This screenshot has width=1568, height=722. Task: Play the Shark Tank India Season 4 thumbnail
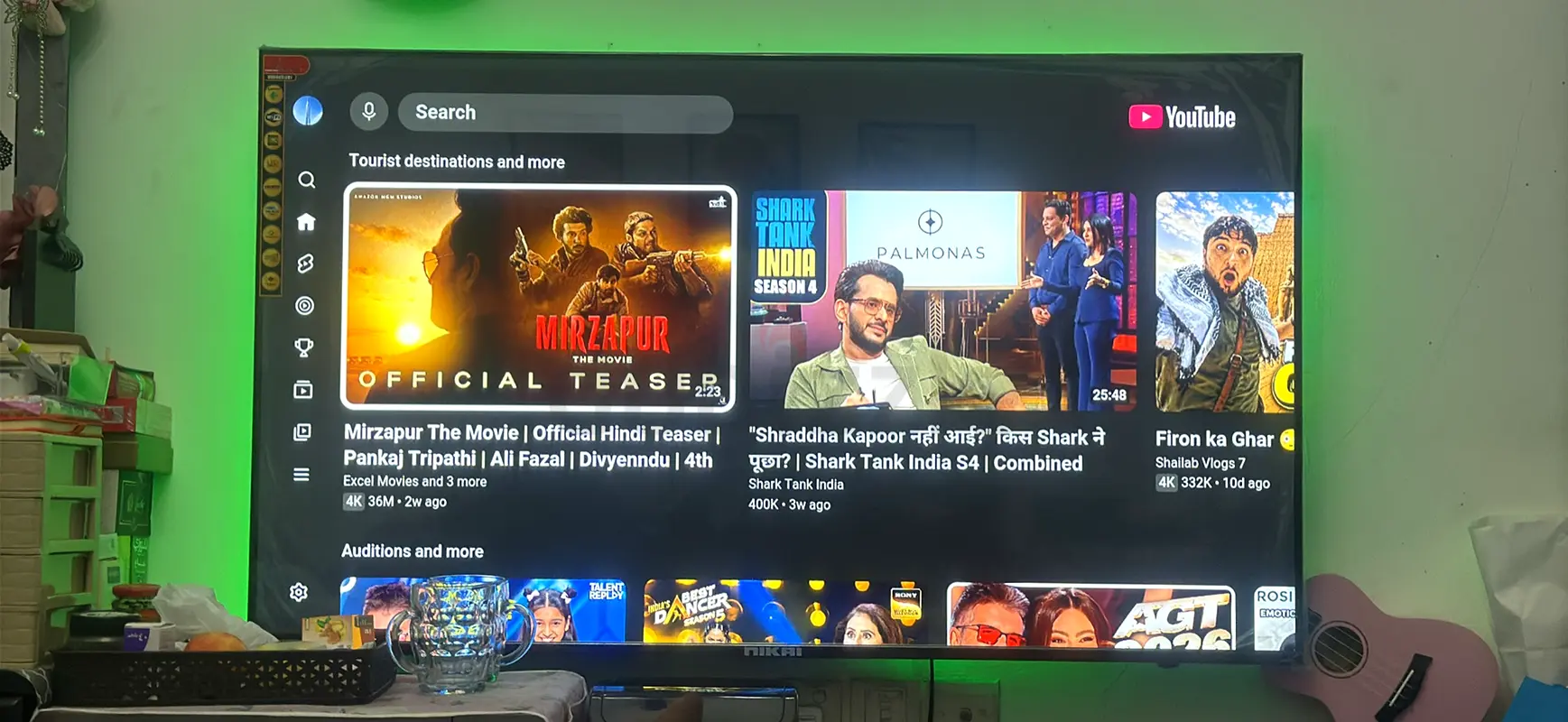pyautogui.click(x=943, y=300)
